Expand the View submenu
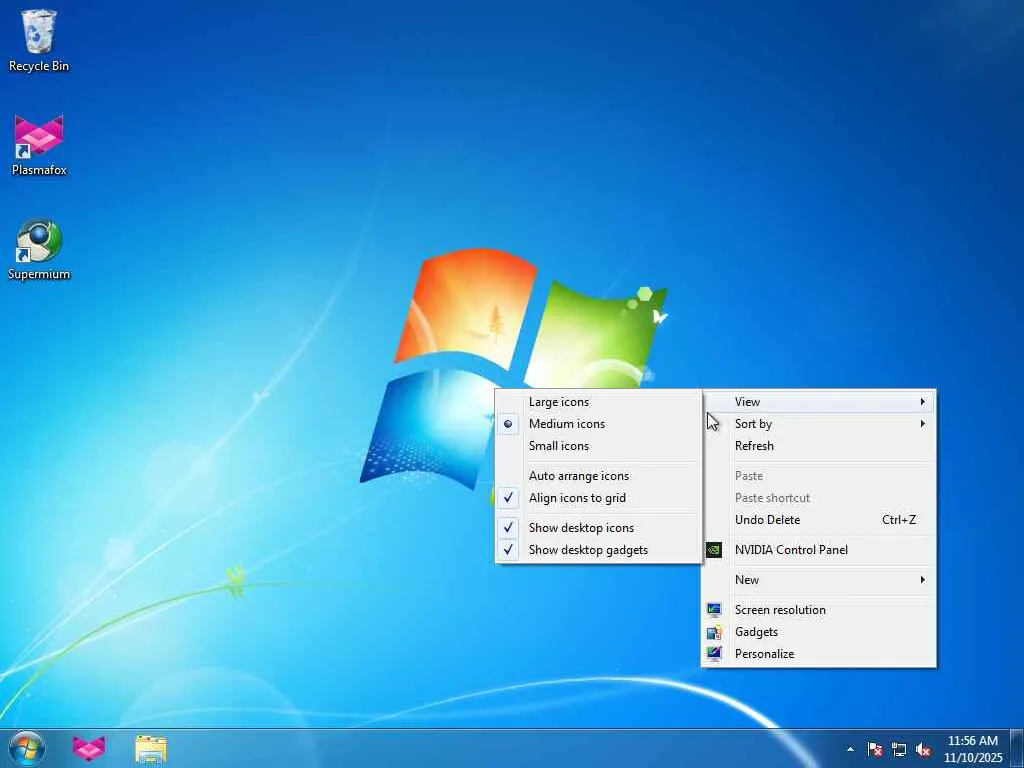Image resolution: width=1024 pixels, height=768 pixels. click(818, 402)
